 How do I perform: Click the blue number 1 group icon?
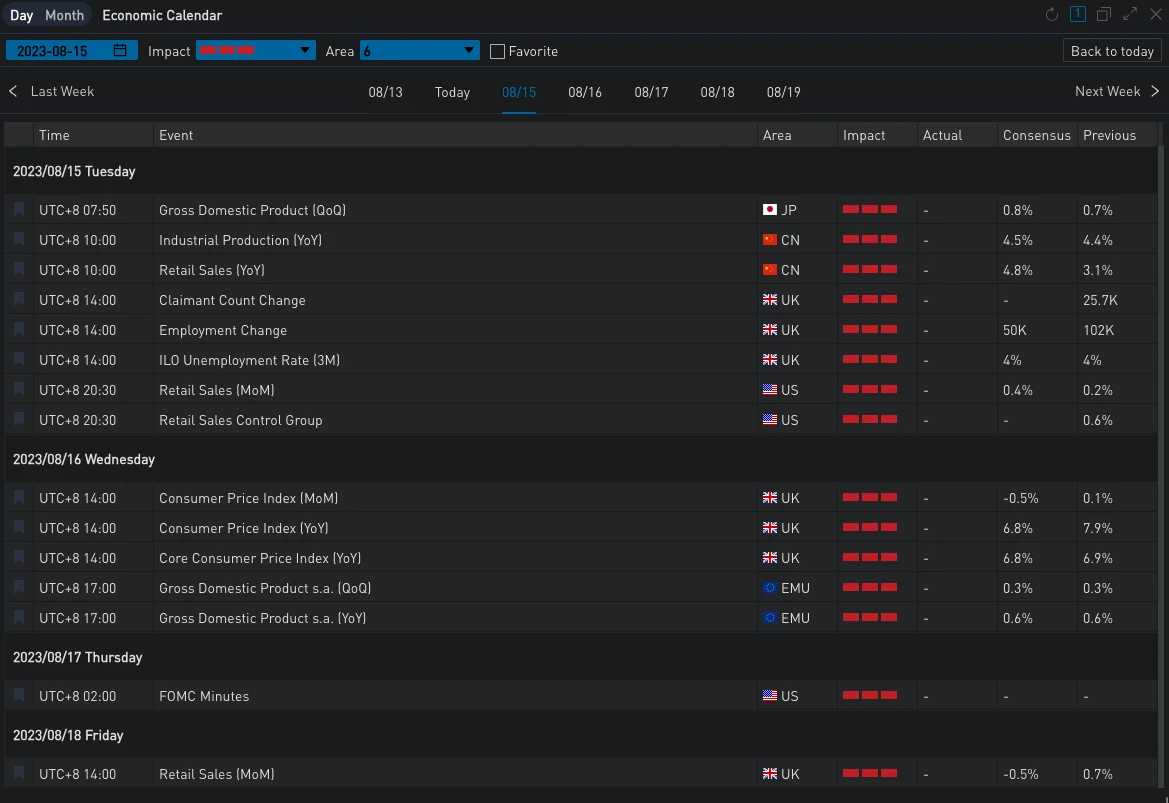tap(1077, 15)
